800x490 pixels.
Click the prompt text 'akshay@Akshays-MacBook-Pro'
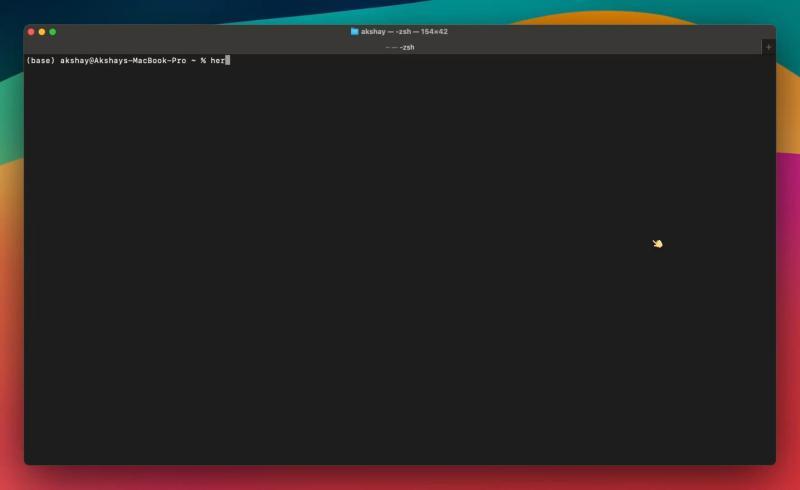[123, 61]
